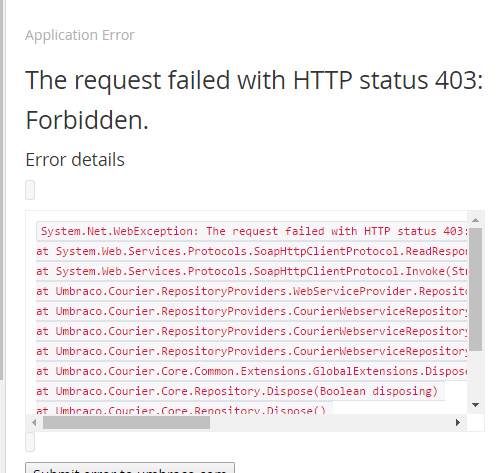Click the small empty box above the stack trace
This screenshot has height=473, width=500.
tap(30, 190)
